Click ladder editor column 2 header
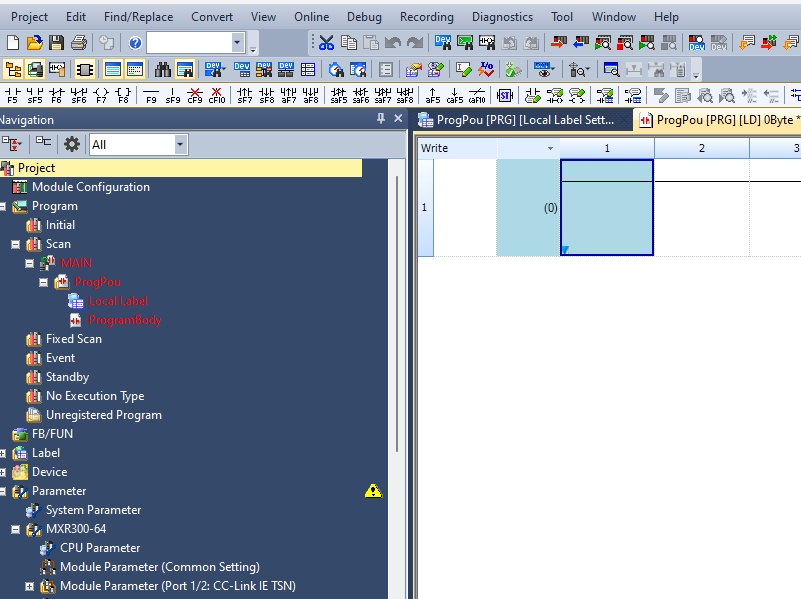Screen dimensions: 801x599 click(701, 148)
